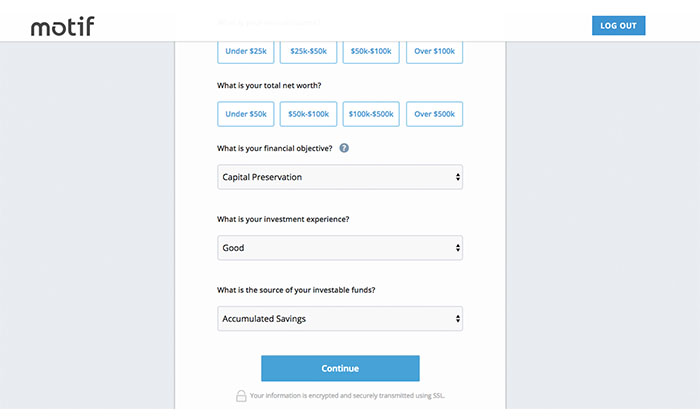Choose net worth Over $500k
Screen dimensions: 700x420
[x=434, y=114]
